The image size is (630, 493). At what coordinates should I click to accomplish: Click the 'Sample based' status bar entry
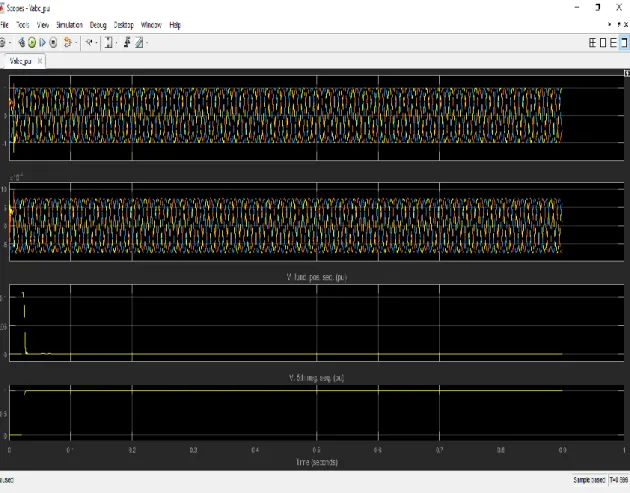[589, 480]
